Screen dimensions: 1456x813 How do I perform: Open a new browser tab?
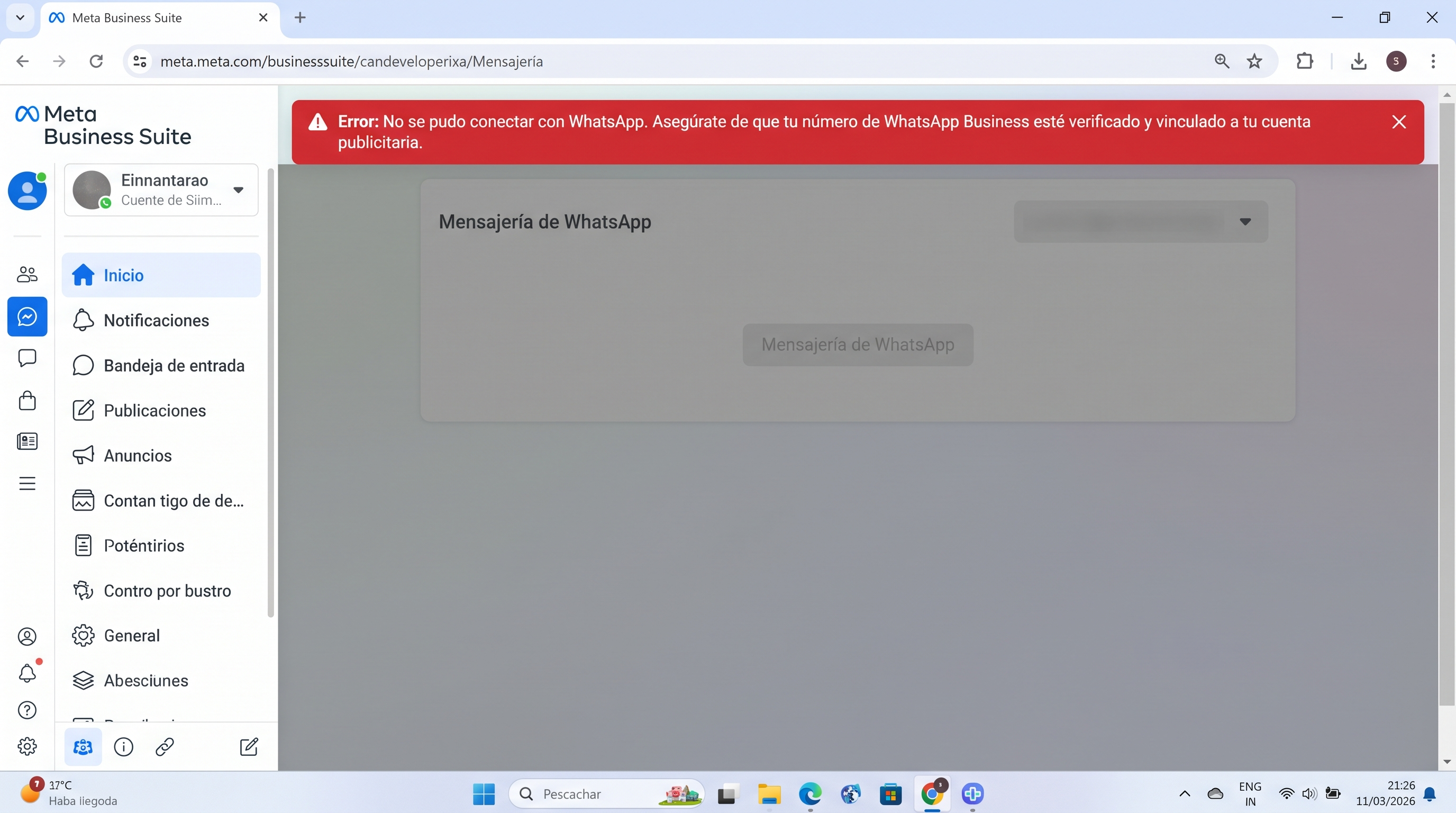(300, 17)
